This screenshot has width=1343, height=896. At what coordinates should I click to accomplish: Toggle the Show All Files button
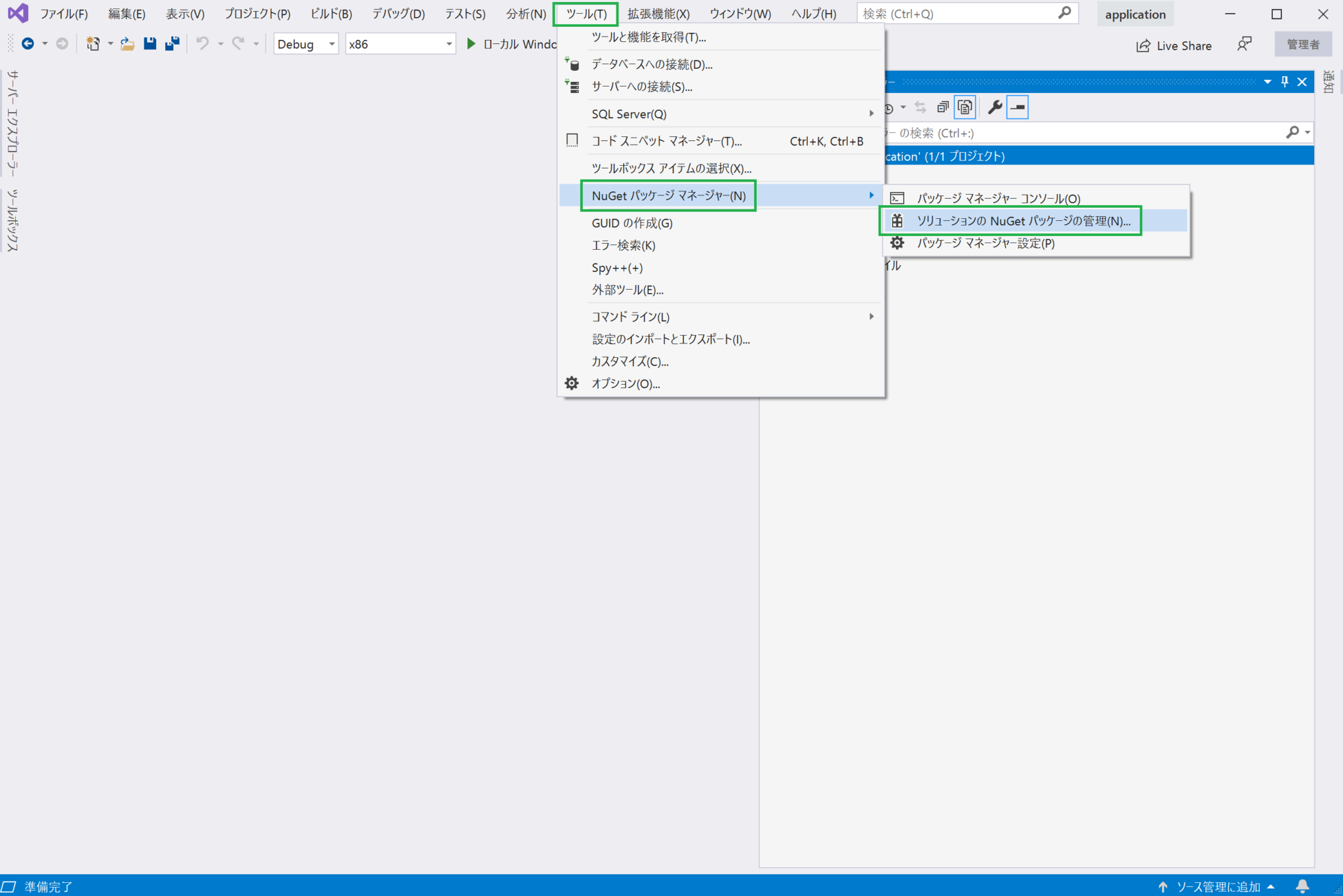965,107
